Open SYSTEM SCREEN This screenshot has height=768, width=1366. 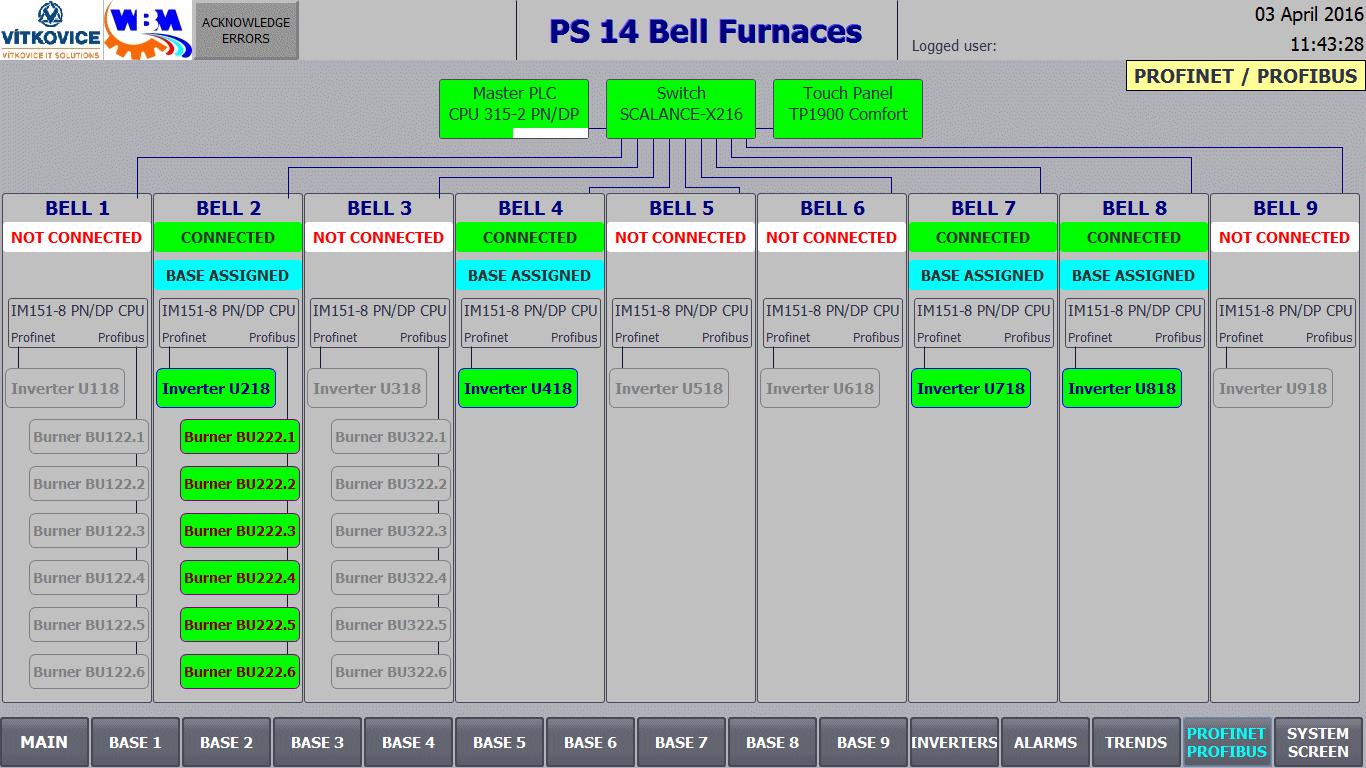pyautogui.click(x=1319, y=742)
